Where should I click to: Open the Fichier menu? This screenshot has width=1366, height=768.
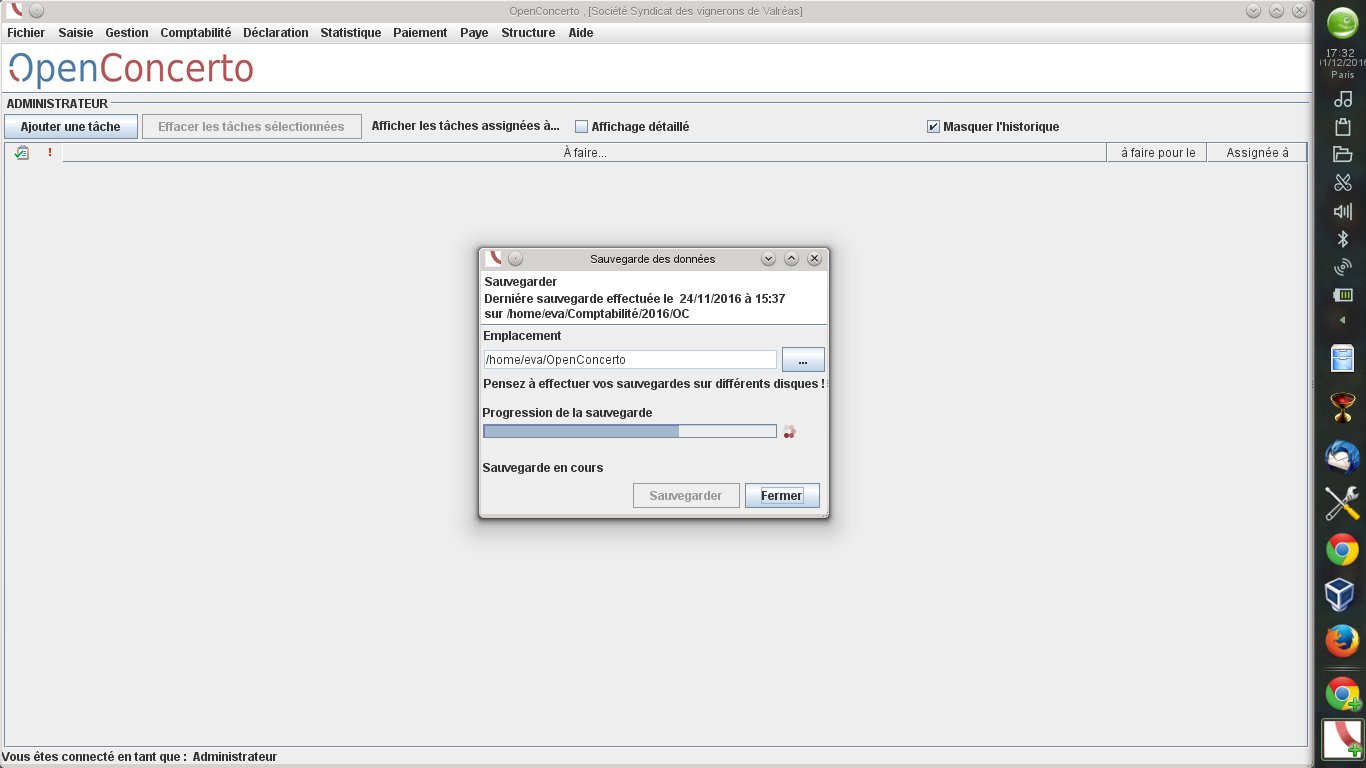coord(26,33)
